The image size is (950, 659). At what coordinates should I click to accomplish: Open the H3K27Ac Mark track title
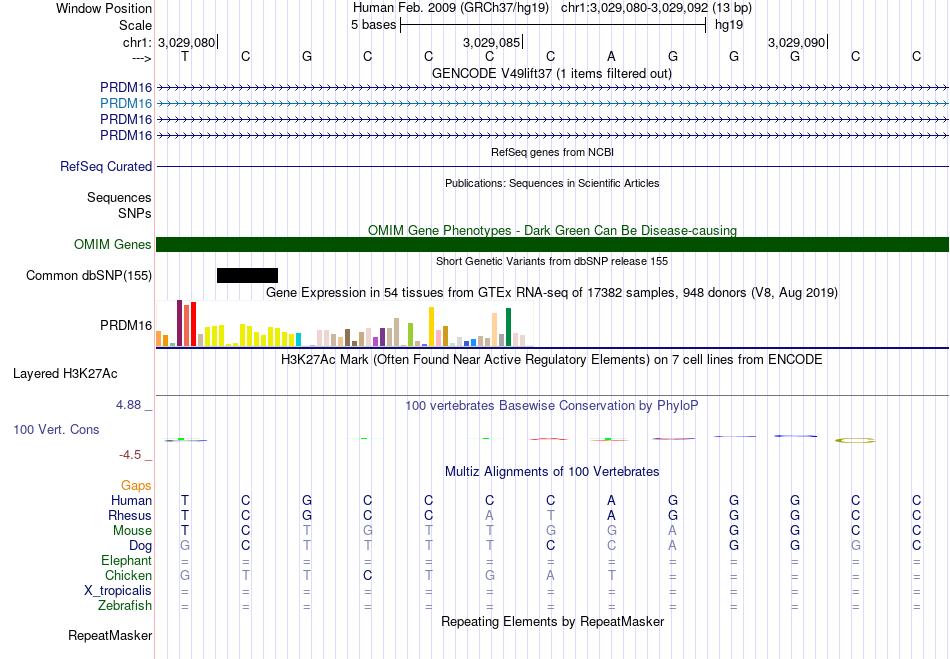click(x=552, y=360)
